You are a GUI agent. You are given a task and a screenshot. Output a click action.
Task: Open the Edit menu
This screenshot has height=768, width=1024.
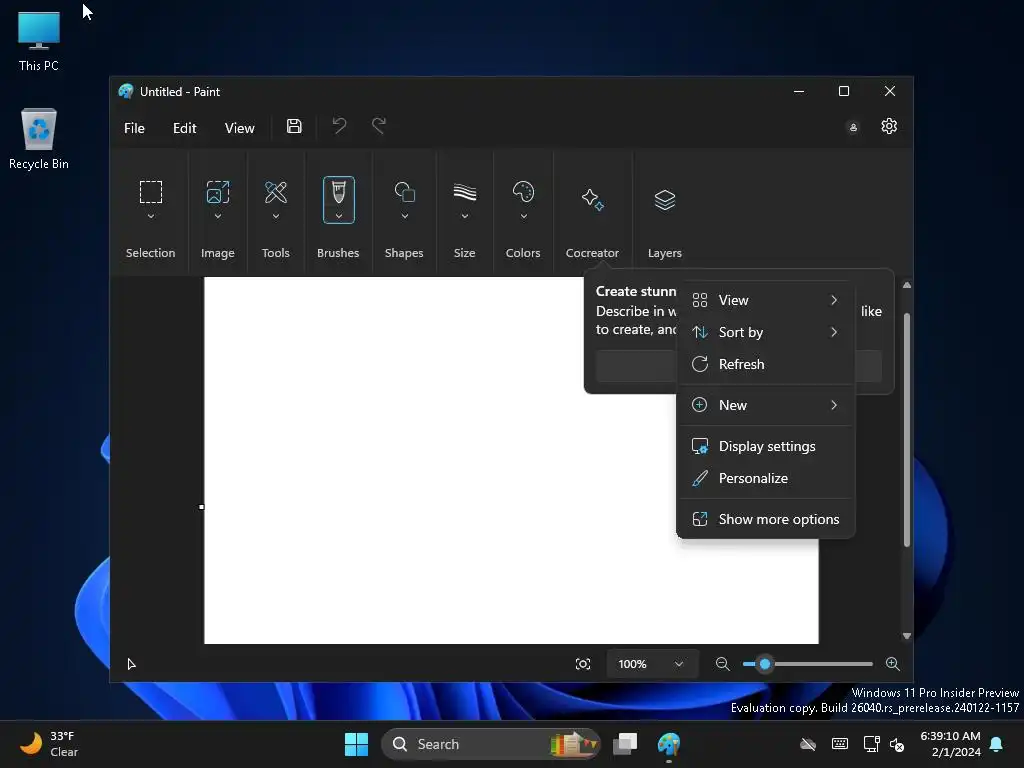coord(184,128)
